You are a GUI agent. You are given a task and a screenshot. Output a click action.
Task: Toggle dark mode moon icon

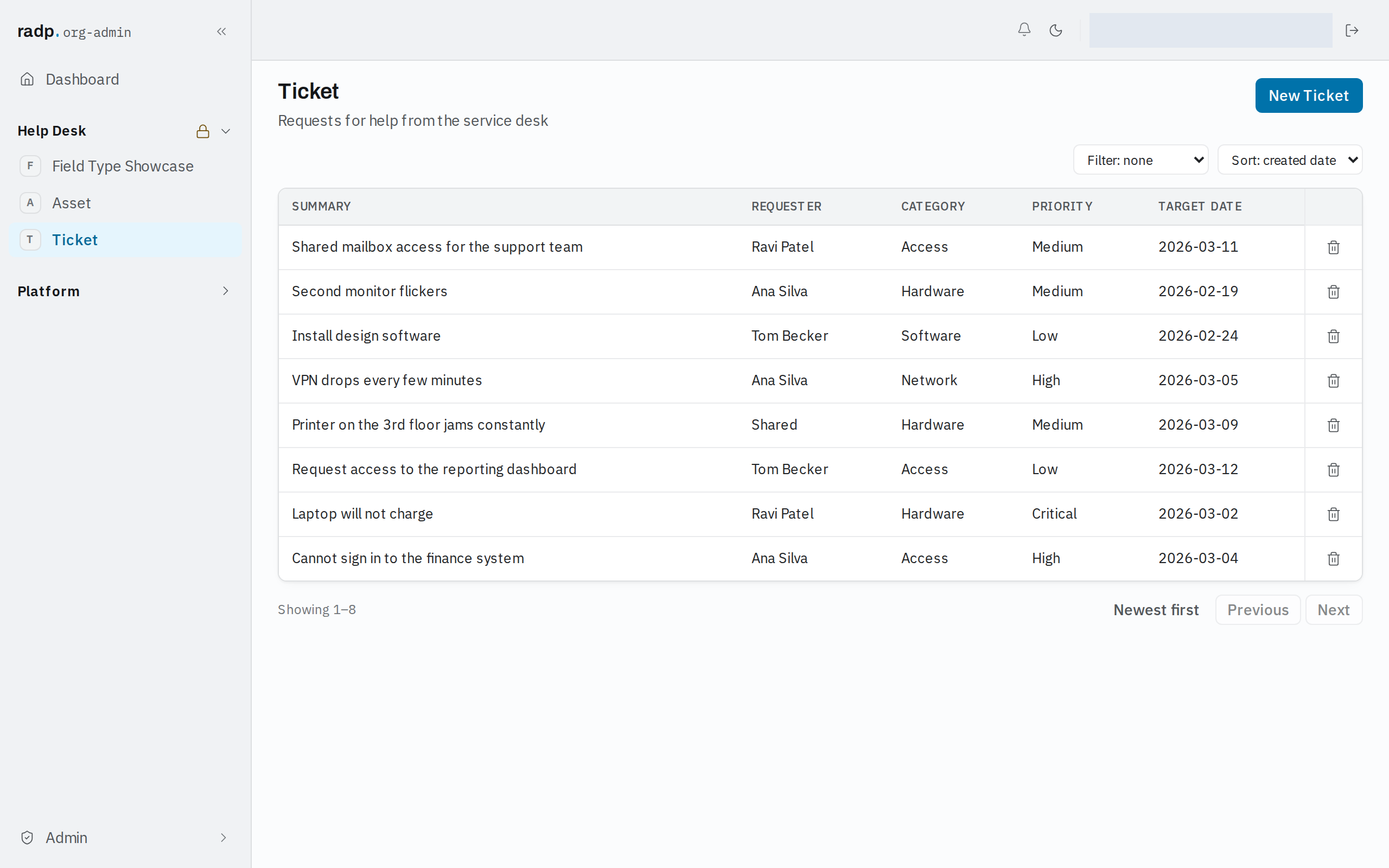pyautogui.click(x=1055, y=30)
